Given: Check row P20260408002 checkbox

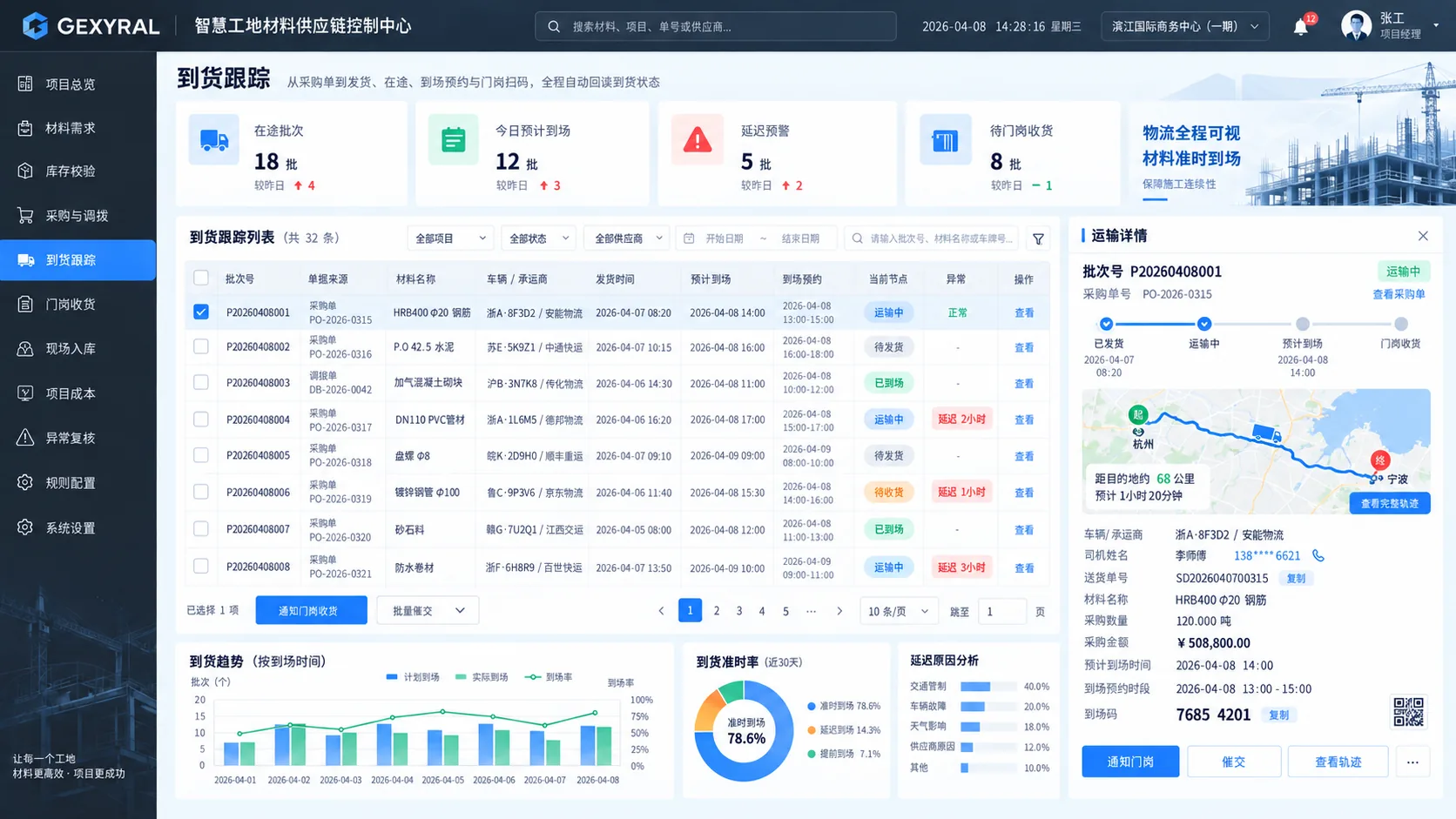Looking at the screenshot, I should coord(201,346).
